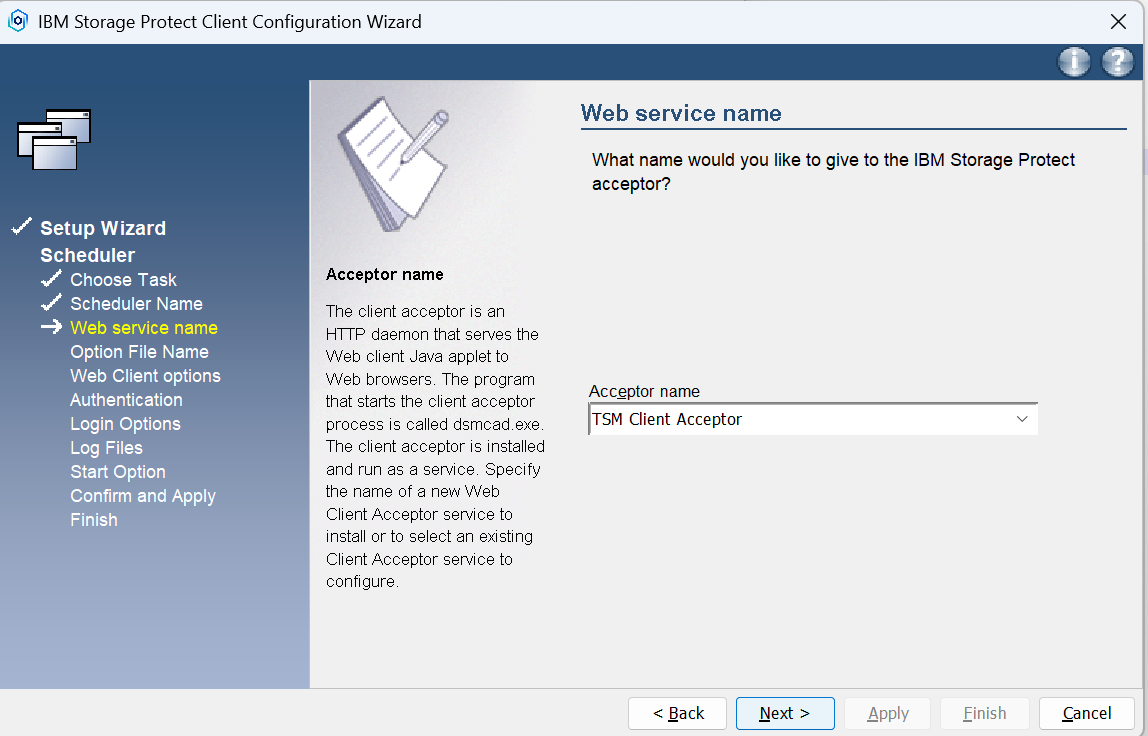Click the arrow beside Web service name
1148x736 pixels.
[52, 327]
